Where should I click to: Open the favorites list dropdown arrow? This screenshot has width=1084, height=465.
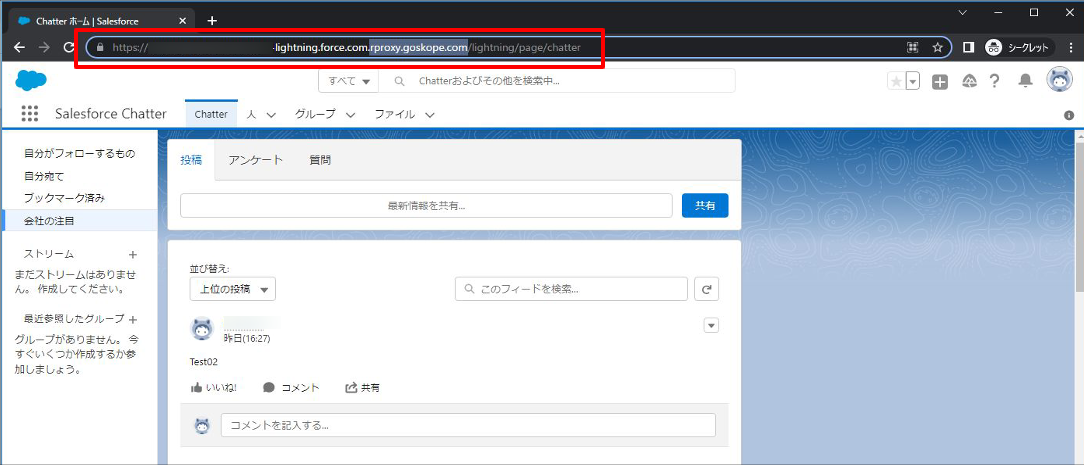coord(913,82)
